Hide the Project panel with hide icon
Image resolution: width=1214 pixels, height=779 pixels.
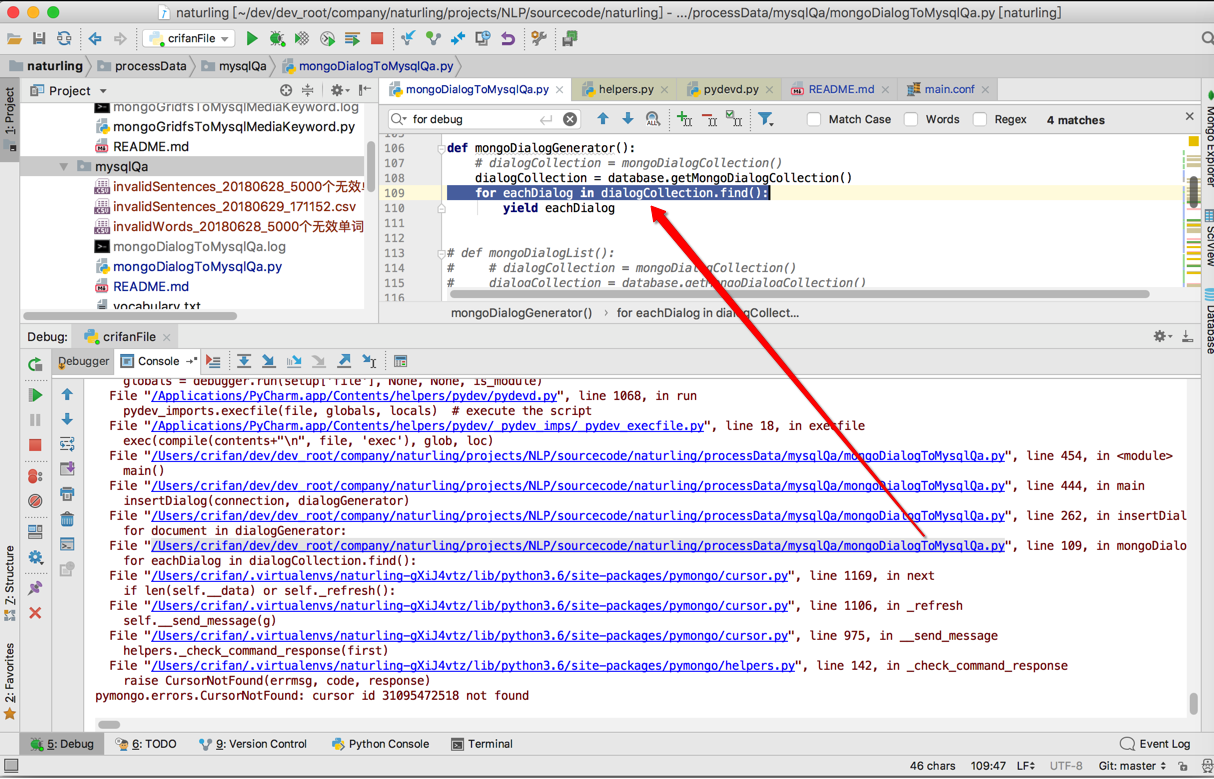(x=365, y=90)
